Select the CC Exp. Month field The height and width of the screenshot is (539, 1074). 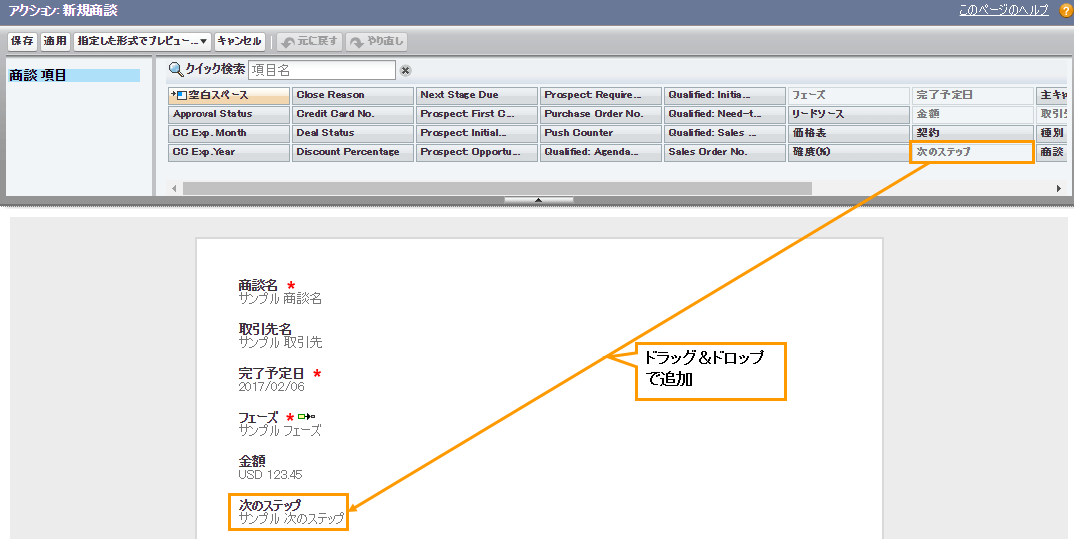click(x=229, y=134)
